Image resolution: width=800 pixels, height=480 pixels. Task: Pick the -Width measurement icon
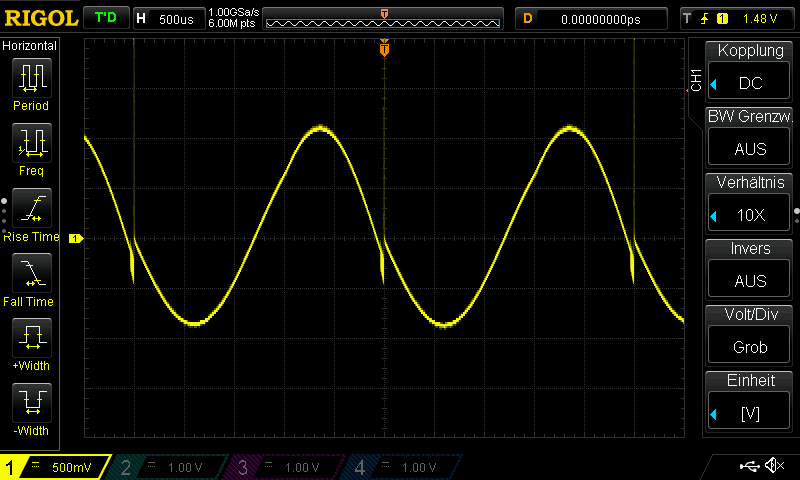31,404
